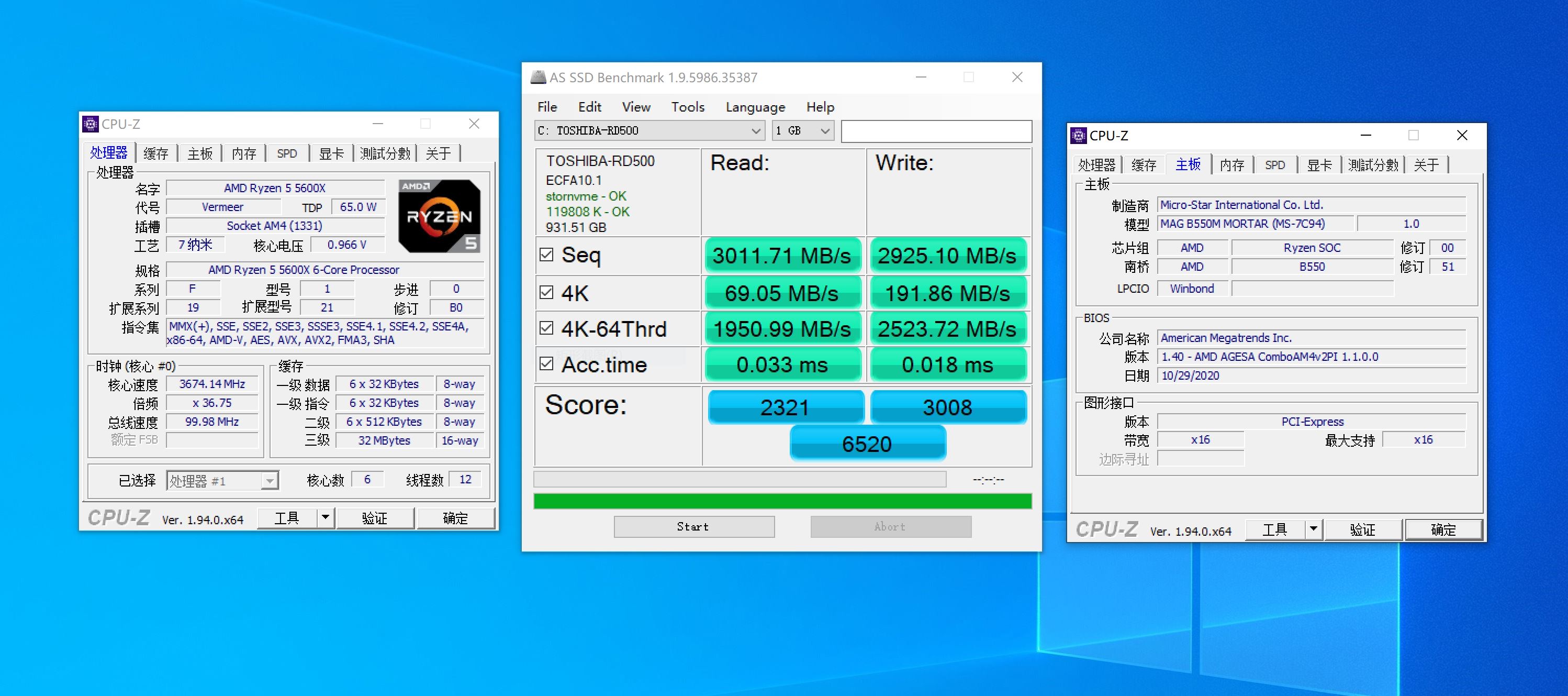This screenshot has width=1568, height=696.
Task: Disable the Acc.time test checkbox
Action: point(546,363)
